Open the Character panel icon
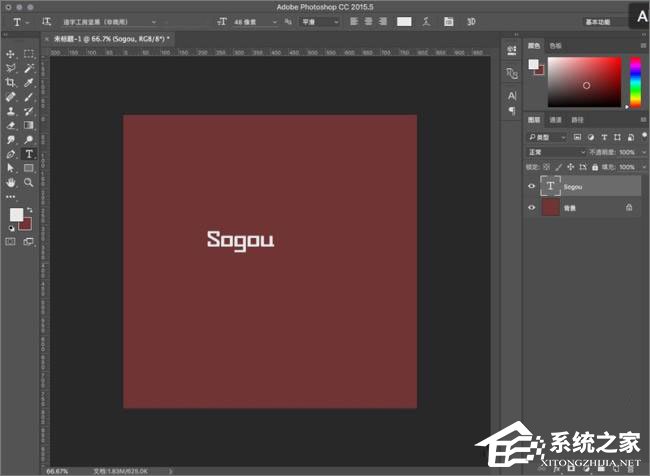The height and width of the screenshot is (476, 650). [x=512, y=96]
